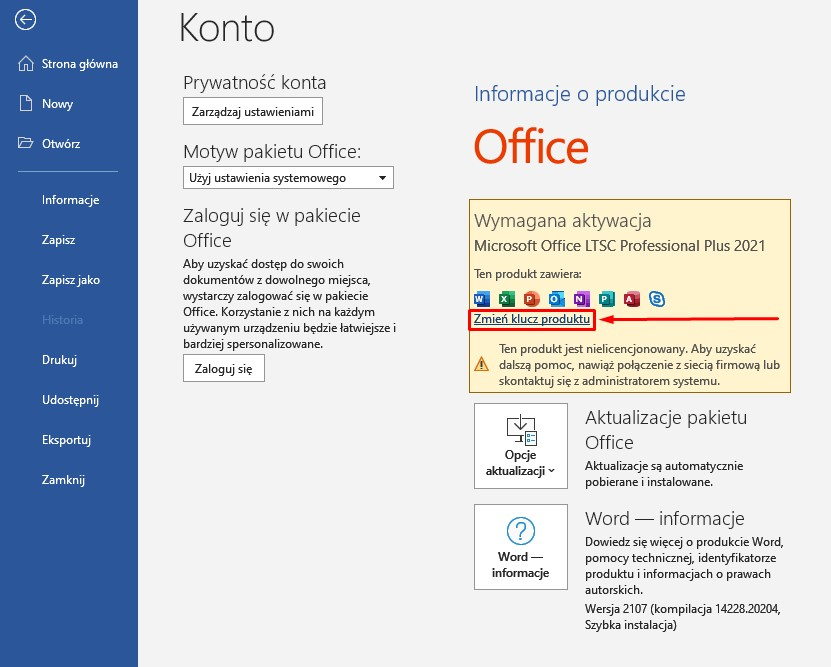The height and width of the screenshot is (667, 831).
Task: Select Zamknij in sidebar
Action: pyautogui.click(x=63, y=480)
